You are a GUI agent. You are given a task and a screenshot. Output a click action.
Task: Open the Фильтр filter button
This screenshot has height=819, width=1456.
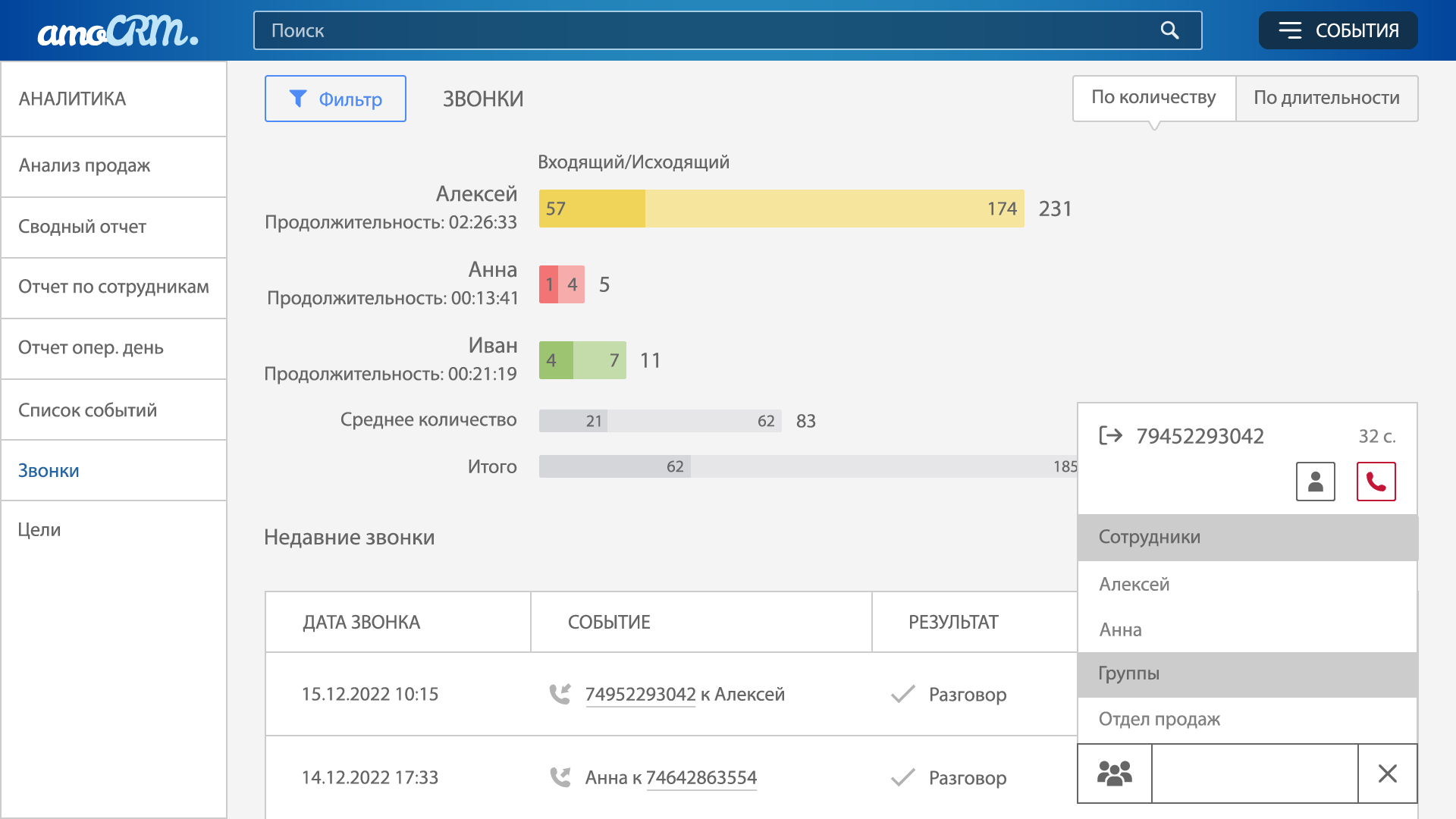point(335,99)
